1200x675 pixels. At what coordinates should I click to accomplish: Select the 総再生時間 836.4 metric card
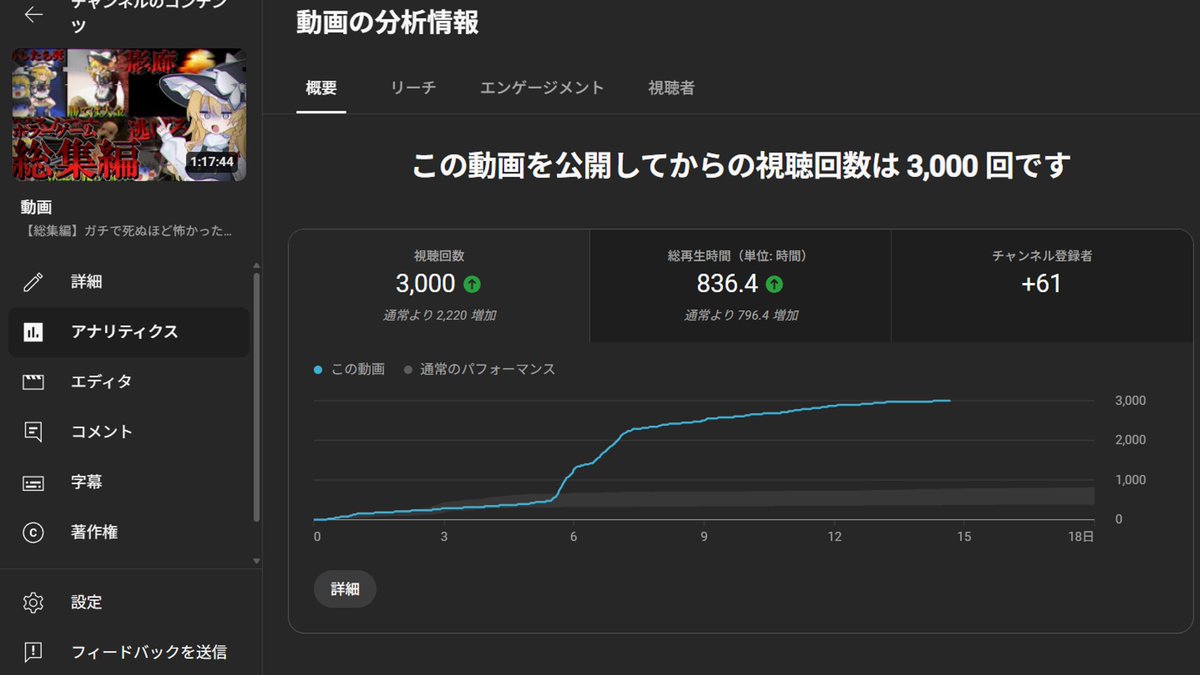click(740, 286)
